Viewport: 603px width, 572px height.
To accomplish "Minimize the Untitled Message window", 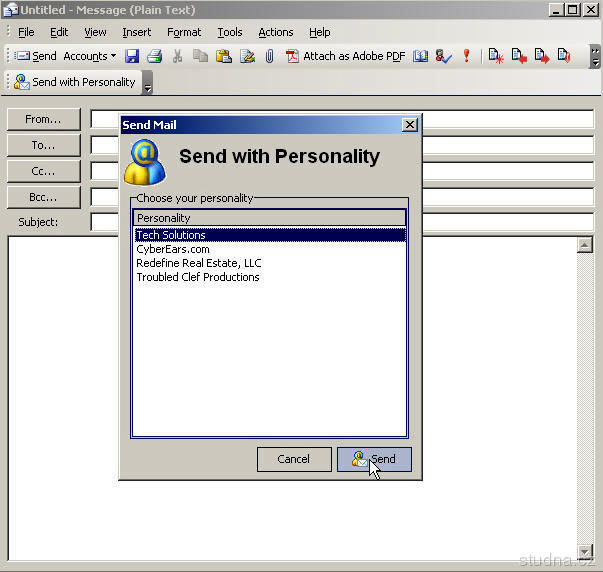I will pyautogui.click(x=556, y=10).
